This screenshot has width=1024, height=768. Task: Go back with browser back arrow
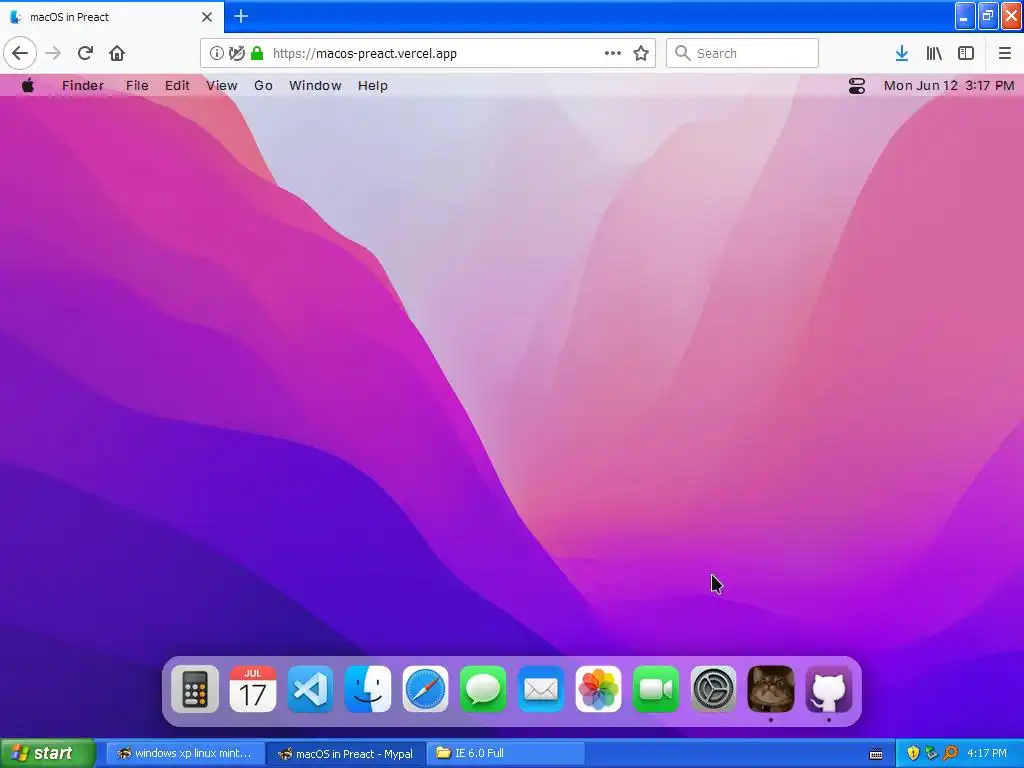coord(20,53)
